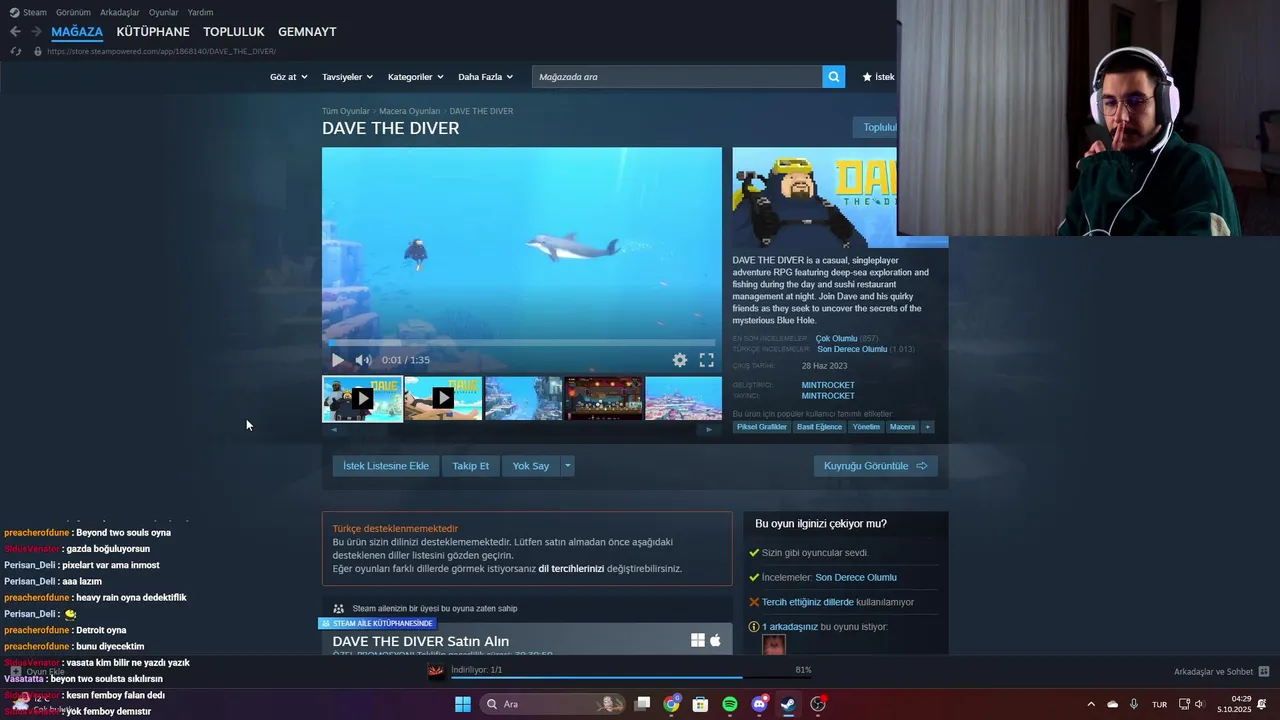Add more tags with the plus button
The height and width of the screenshot is (720, 1280).
click(927, 427)
